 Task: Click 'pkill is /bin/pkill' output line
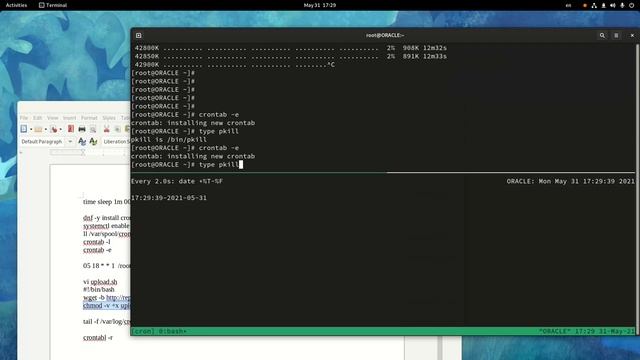point(169,140)
